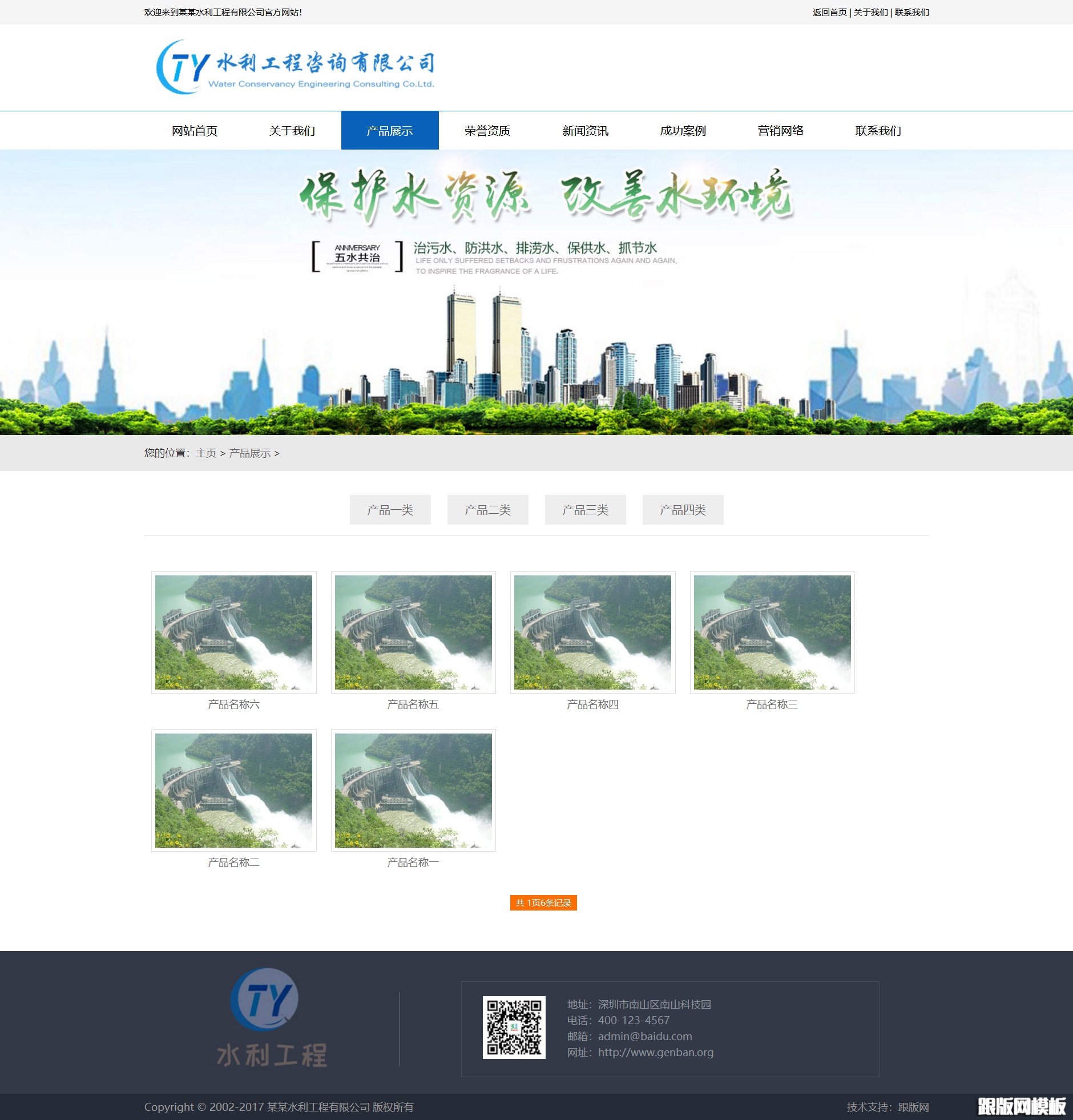Click the TY footer logo
1073x1120 pixels.
coord(271,1018)
